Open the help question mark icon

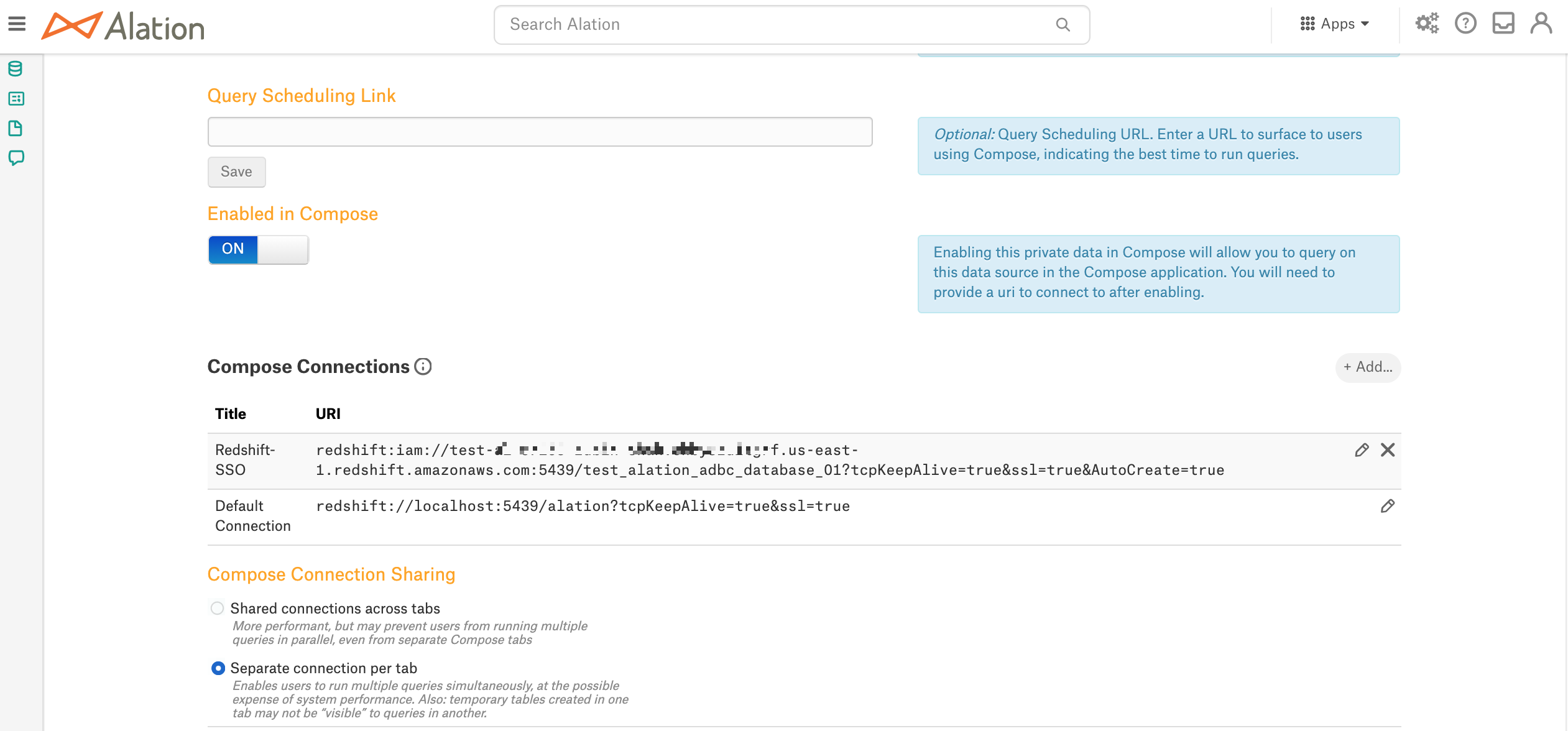[x=1465, y=24]
